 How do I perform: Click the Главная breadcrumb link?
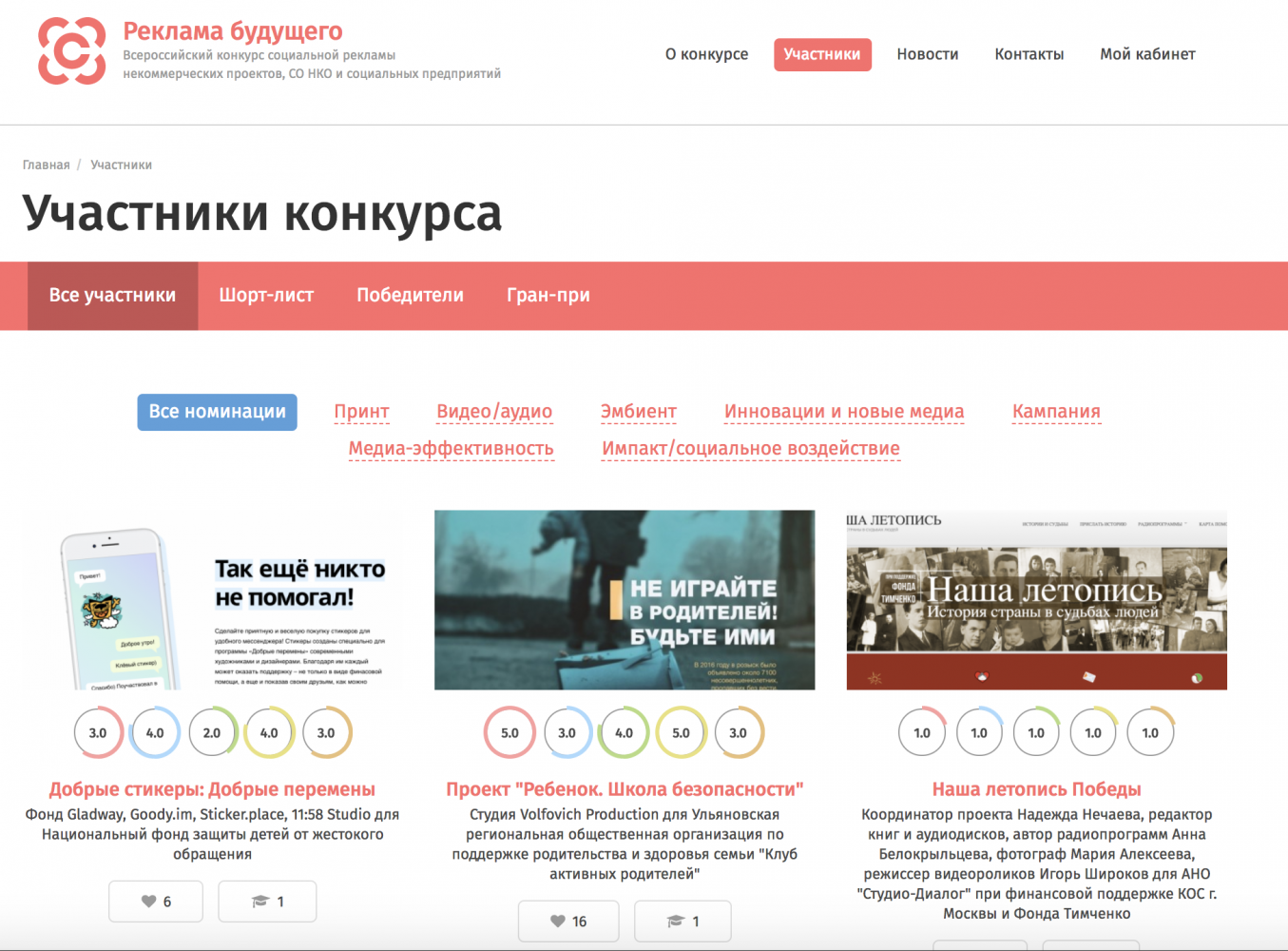click(47, 165)
